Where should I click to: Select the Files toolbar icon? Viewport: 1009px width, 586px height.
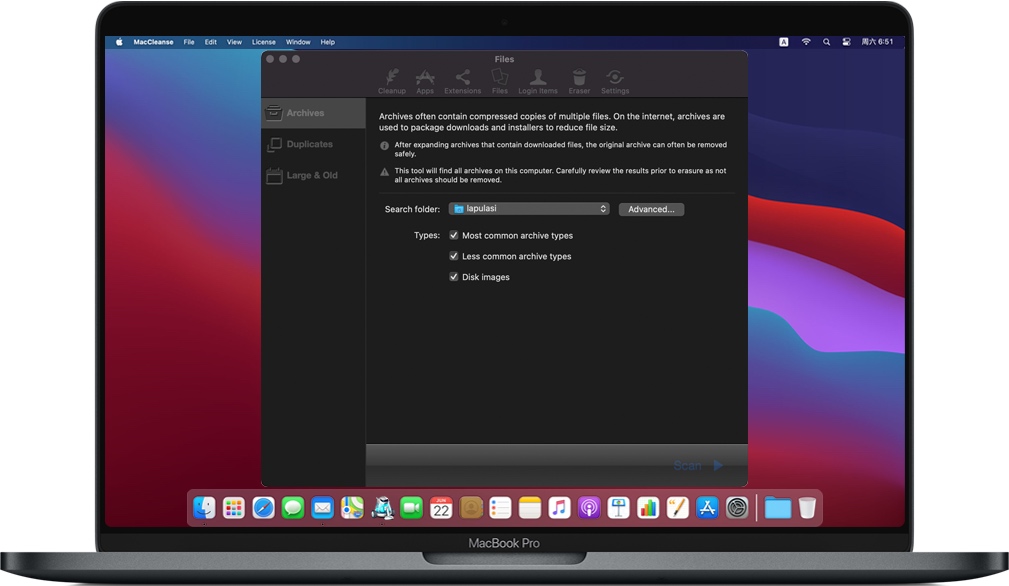[500, 81]
